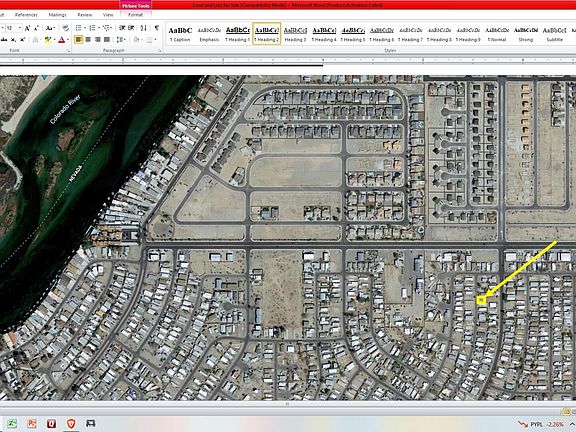Screen dimensions: 576x432
Task: Open the Picture Tools Format tab
Action: [136, 15]
